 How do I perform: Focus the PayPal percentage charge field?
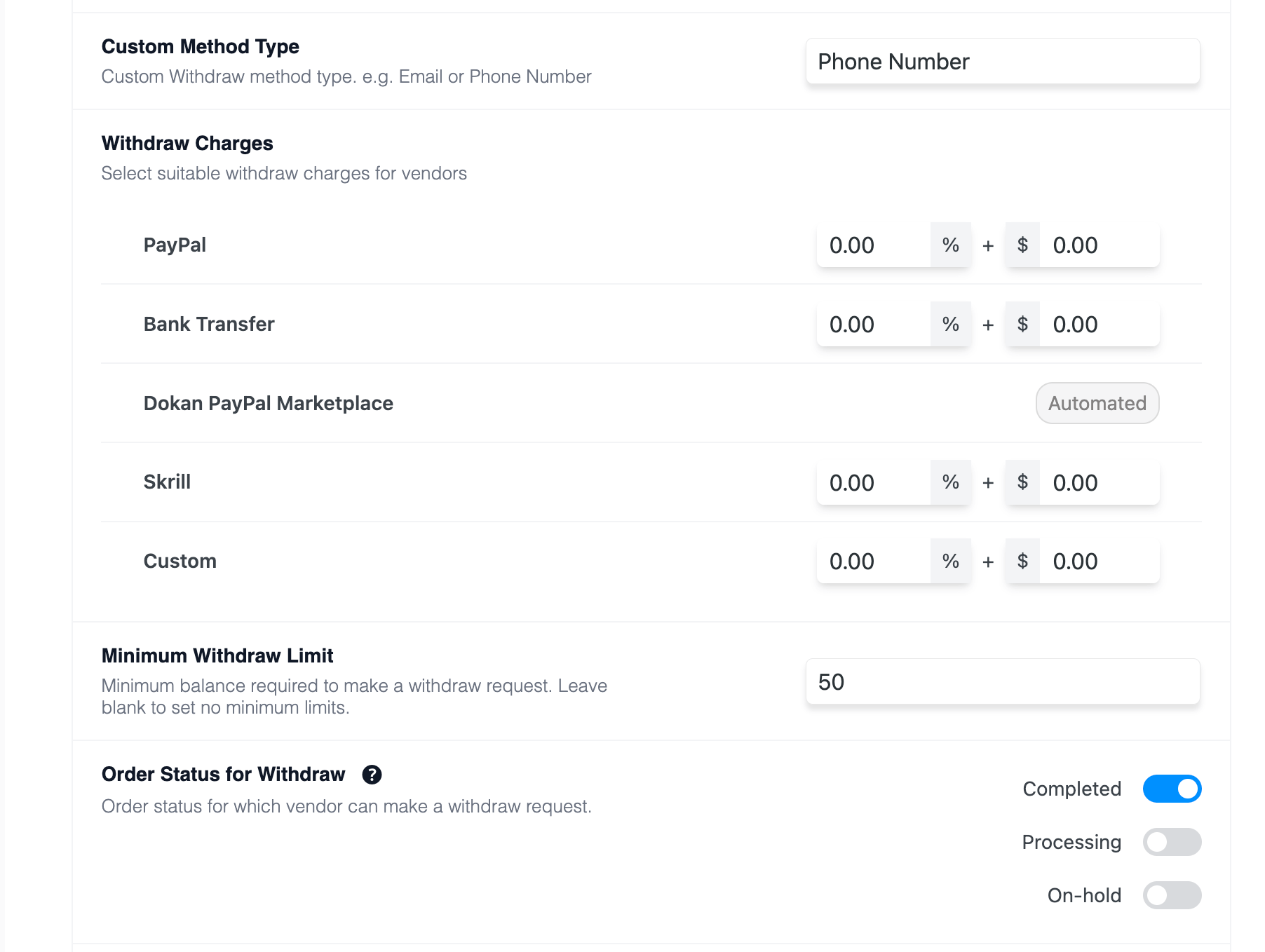(874, 245)
